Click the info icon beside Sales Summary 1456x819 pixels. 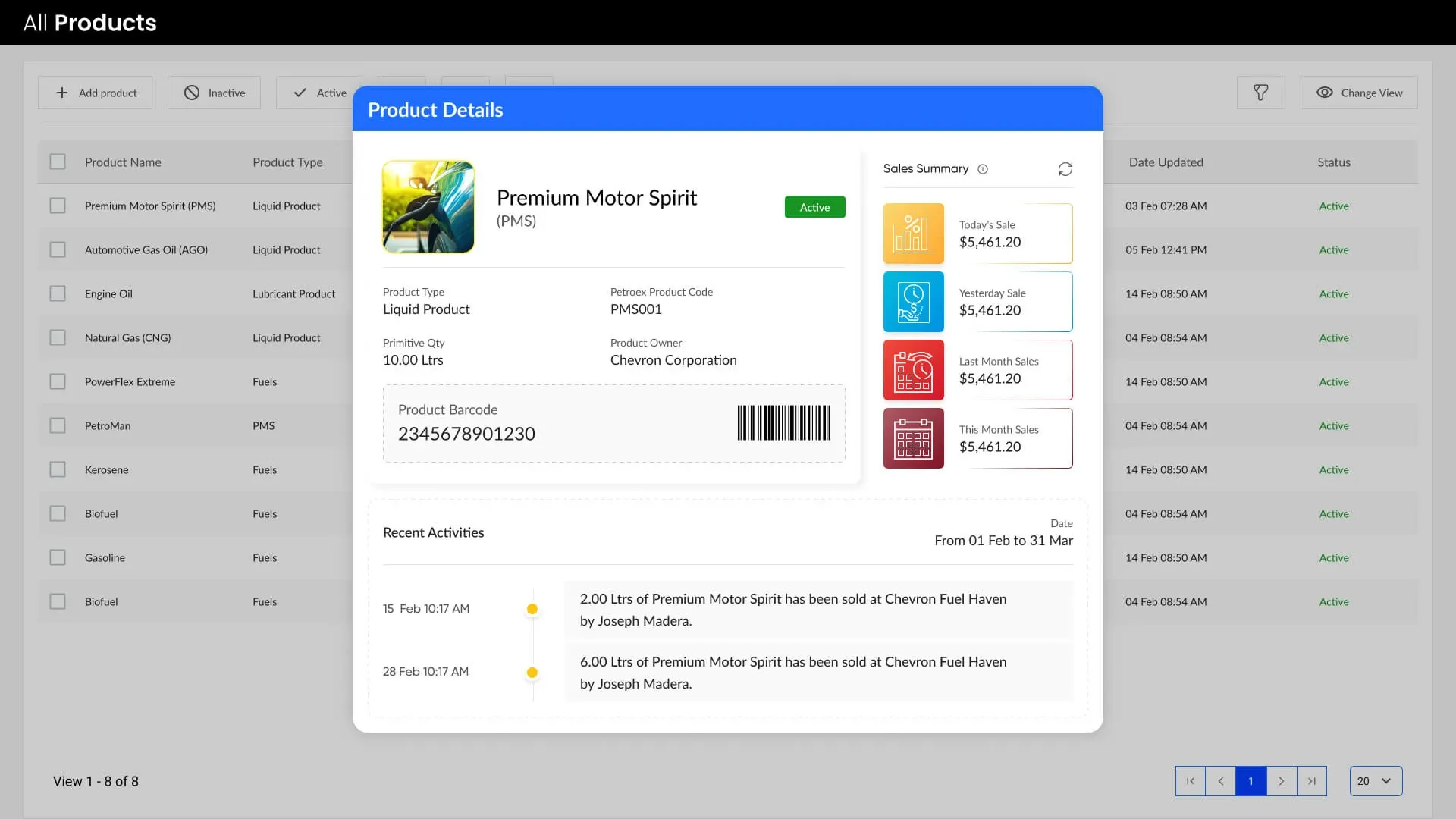(x=983, y=169)
